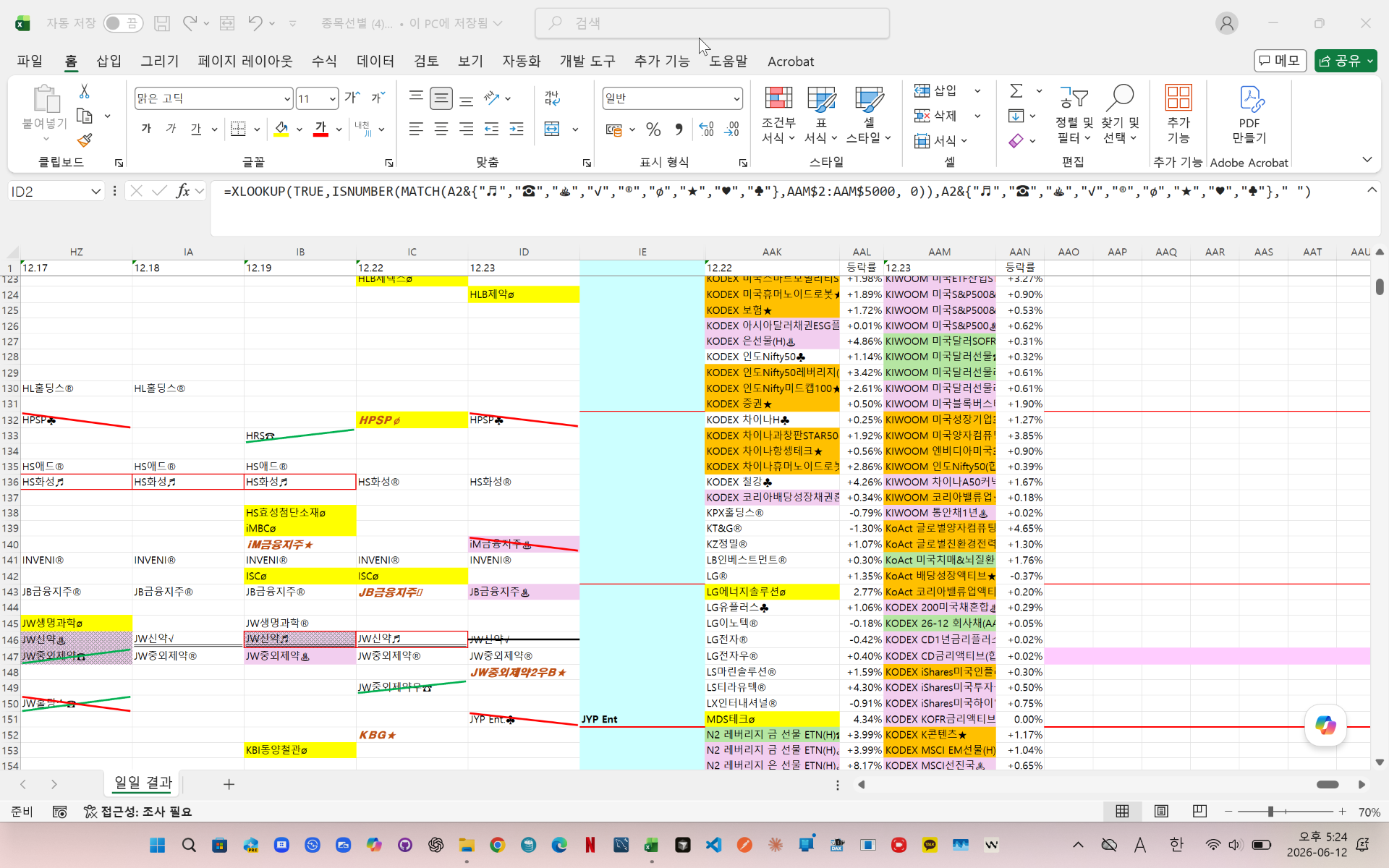1389x868 pixels.
Task: Toggle middle vertical alignment button
Action: click(x=441, y=98)
